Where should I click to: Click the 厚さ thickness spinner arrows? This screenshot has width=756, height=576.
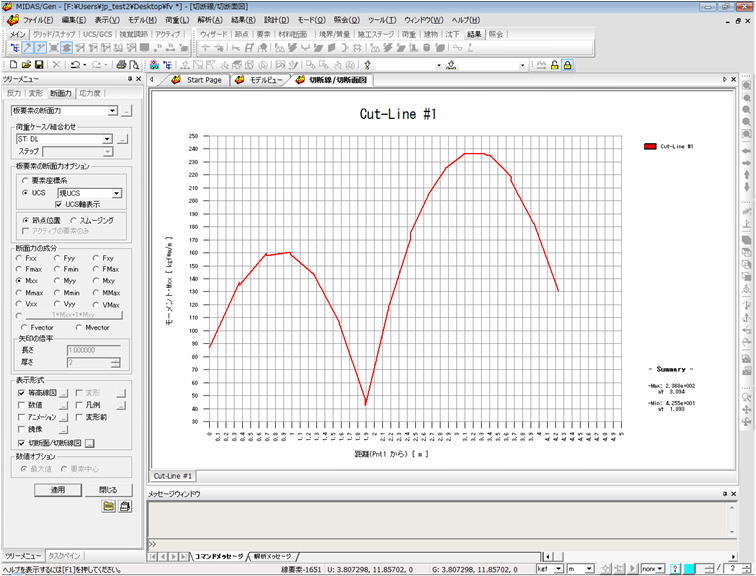(x=115, y=362)
